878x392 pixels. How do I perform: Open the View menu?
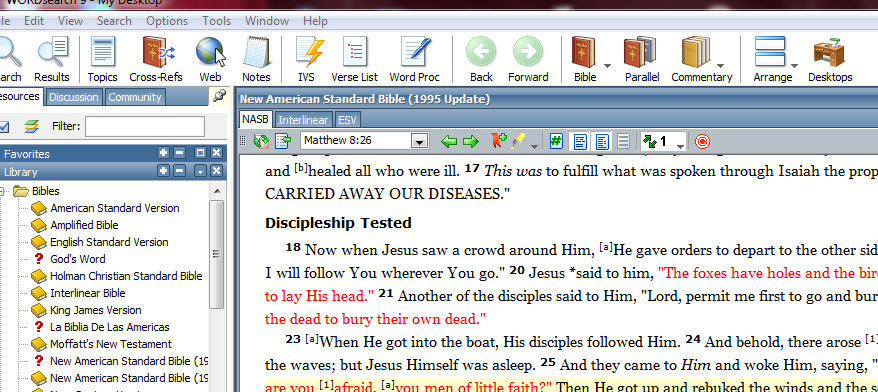point(71,21)
